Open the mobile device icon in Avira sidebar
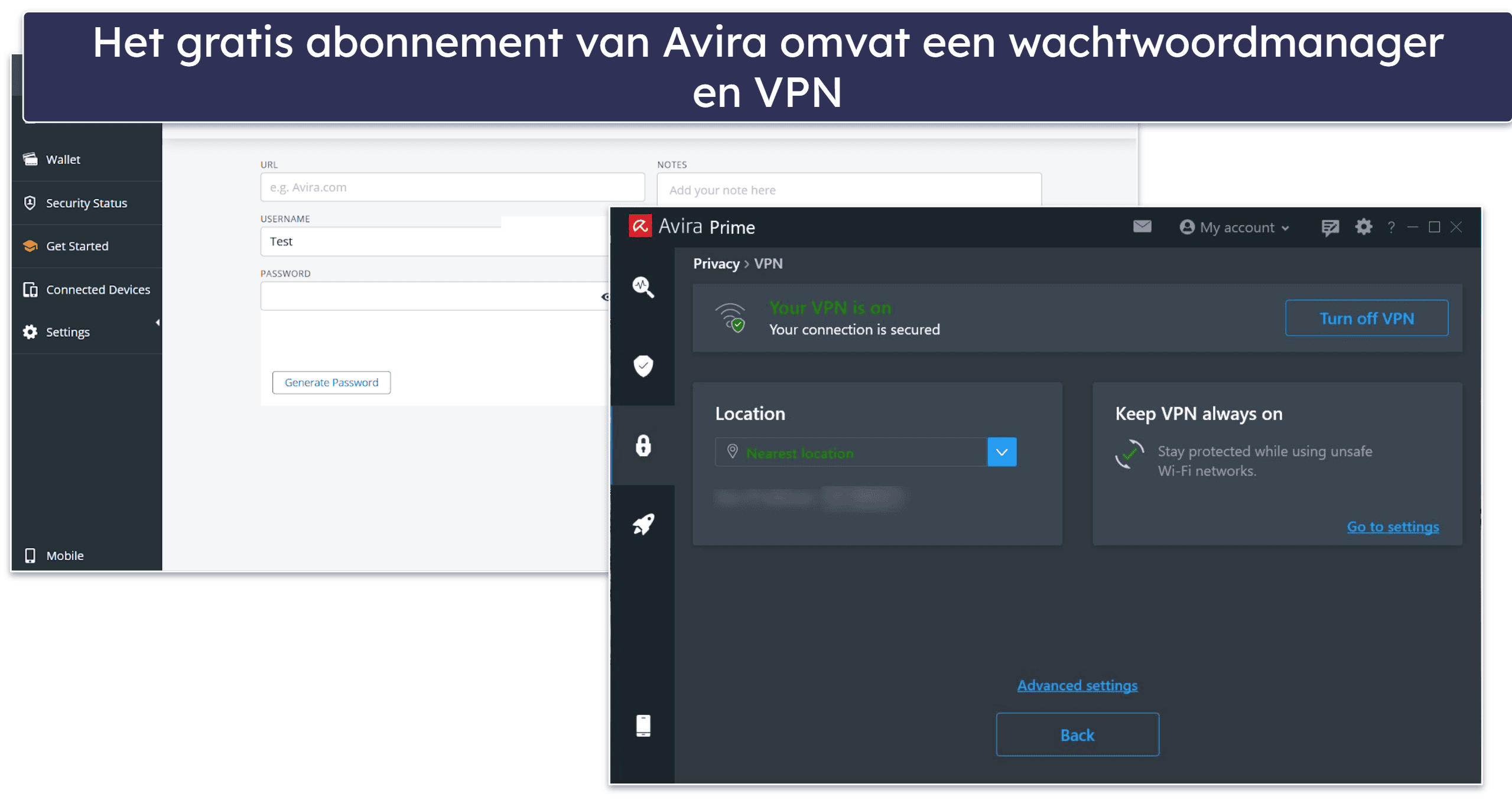The height and width of the screenshot is (800, 1512). [643, 726]
